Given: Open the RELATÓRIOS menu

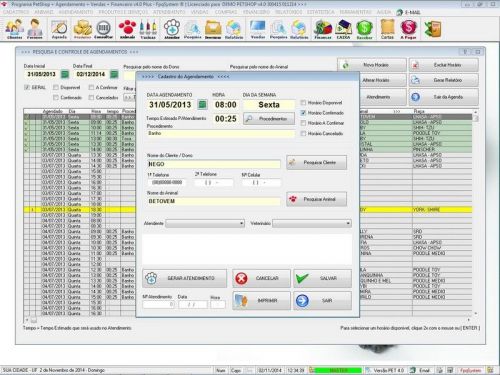Looking at the screenshot, I should point(288,12).
